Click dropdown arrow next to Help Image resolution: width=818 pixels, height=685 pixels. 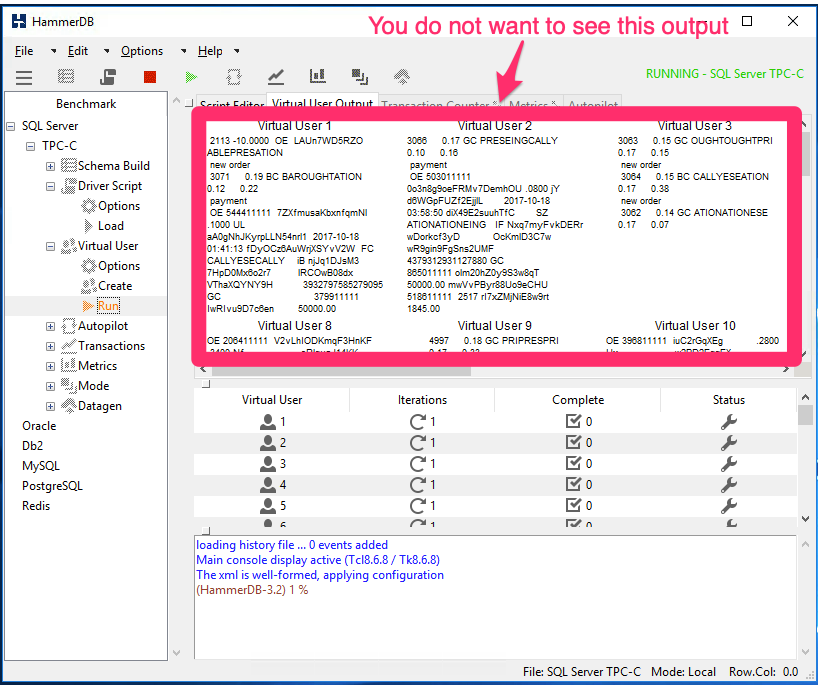point(236,51)
